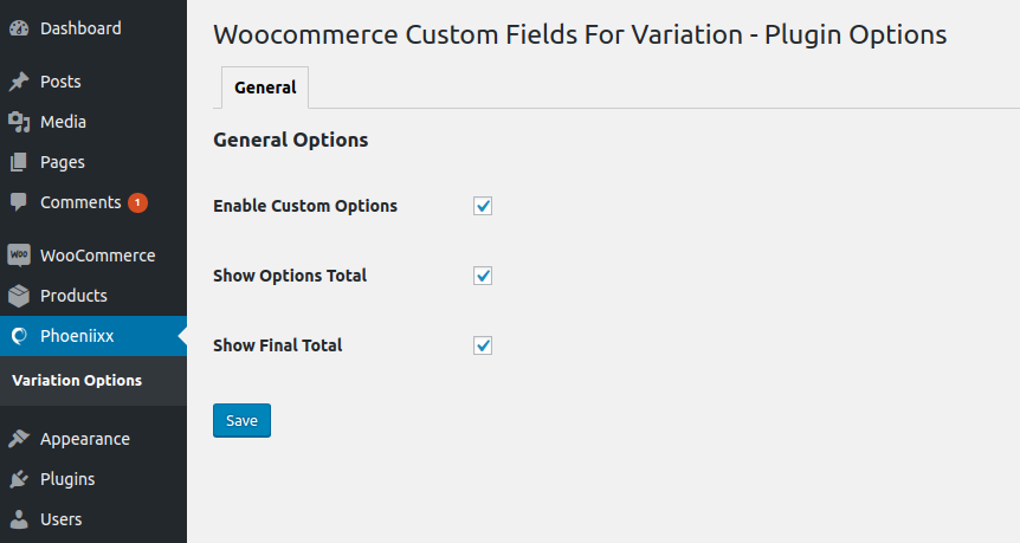
Task: Switch to the General tab
Action: pos(265,88)
